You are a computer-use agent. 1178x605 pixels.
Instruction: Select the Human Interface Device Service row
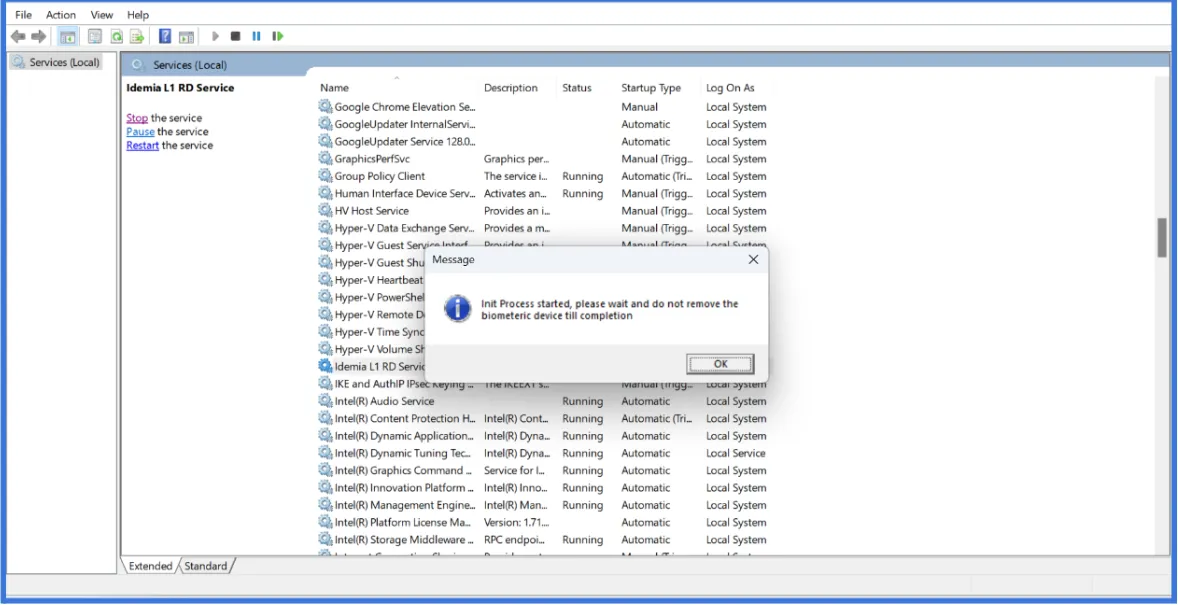point(545,193)
